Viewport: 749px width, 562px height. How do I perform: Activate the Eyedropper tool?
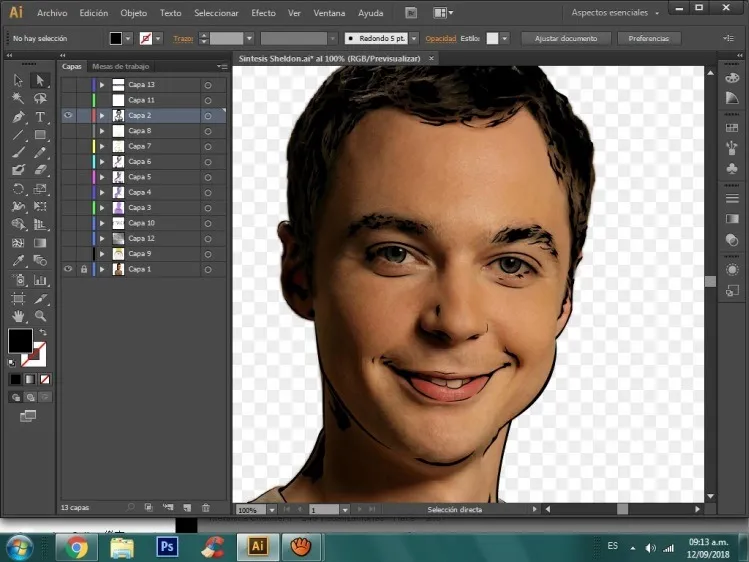pos(18,262)
